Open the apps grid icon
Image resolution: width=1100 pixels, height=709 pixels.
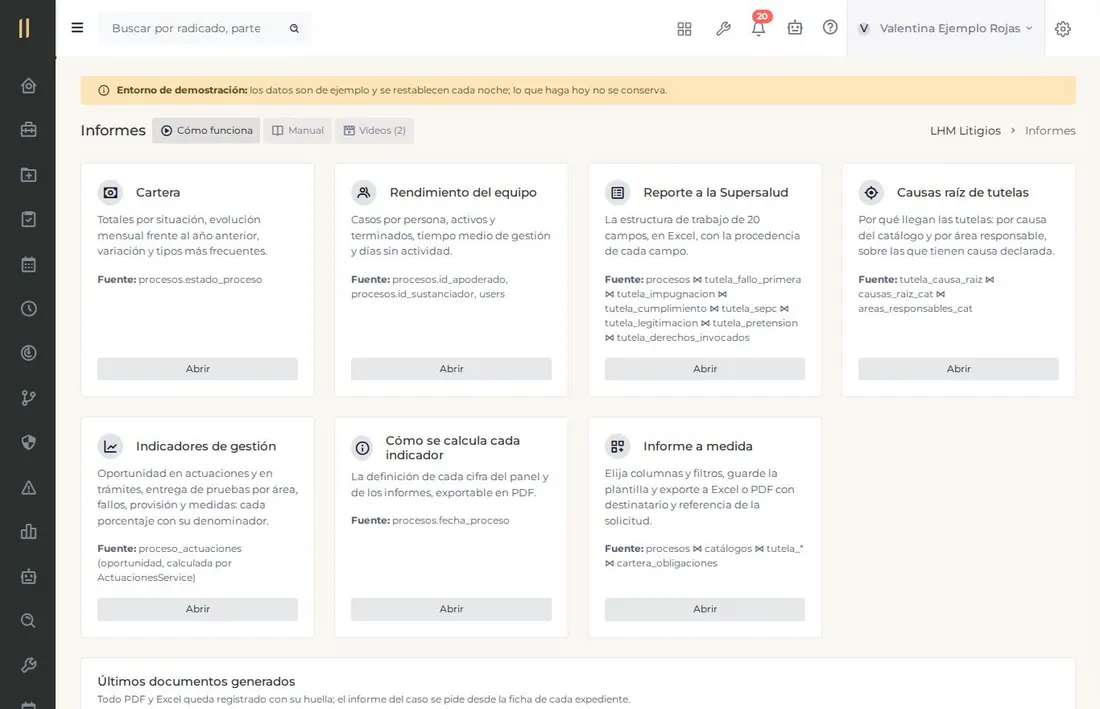click(x=684, y=28)
